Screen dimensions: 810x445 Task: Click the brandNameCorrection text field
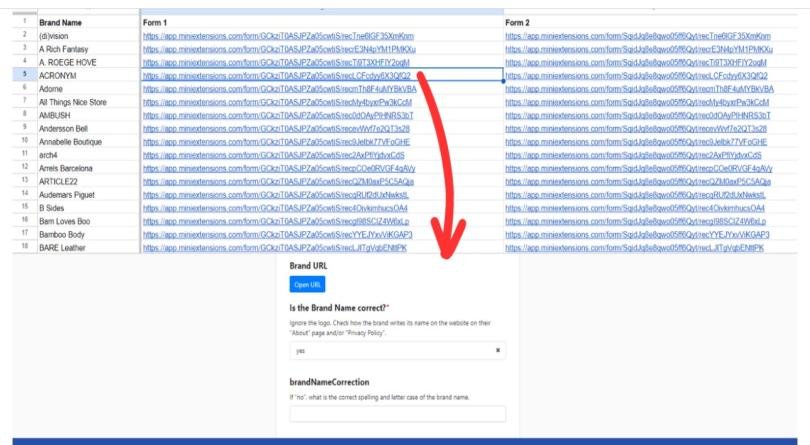pos(397,414)
